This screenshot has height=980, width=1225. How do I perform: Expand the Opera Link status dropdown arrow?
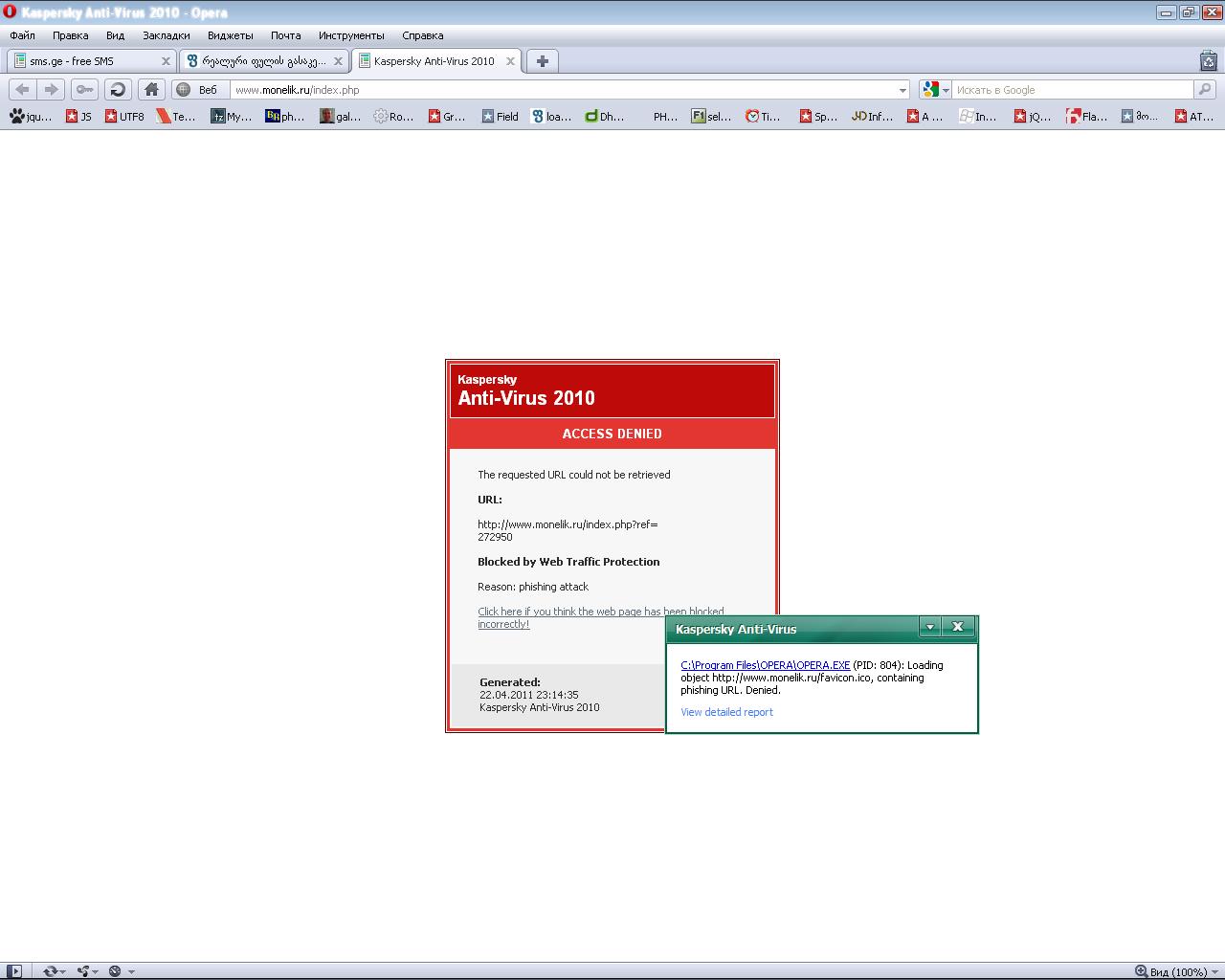point(63,971)
